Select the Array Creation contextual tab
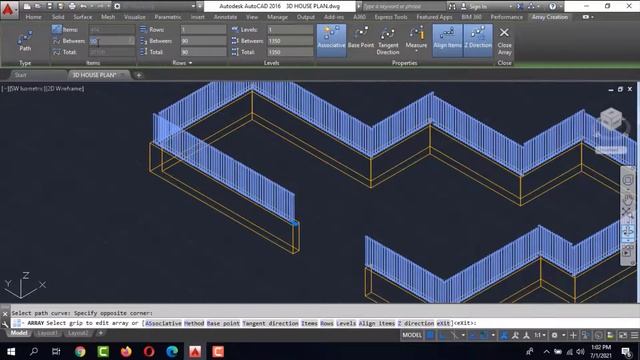The image size is (640, 360). pyautogui.click(x=550, y=17)
